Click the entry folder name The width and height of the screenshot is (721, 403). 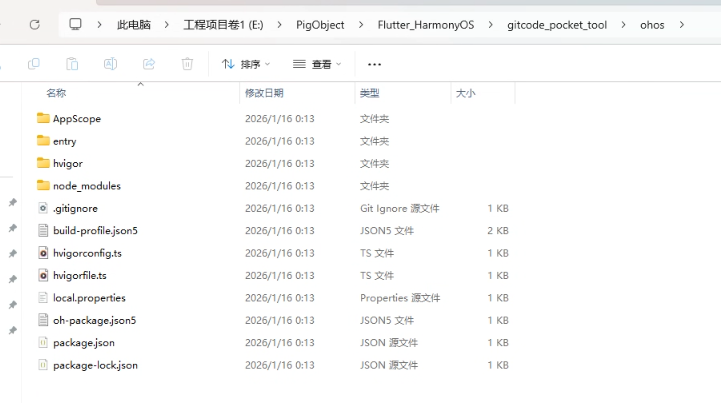point(64,141)
